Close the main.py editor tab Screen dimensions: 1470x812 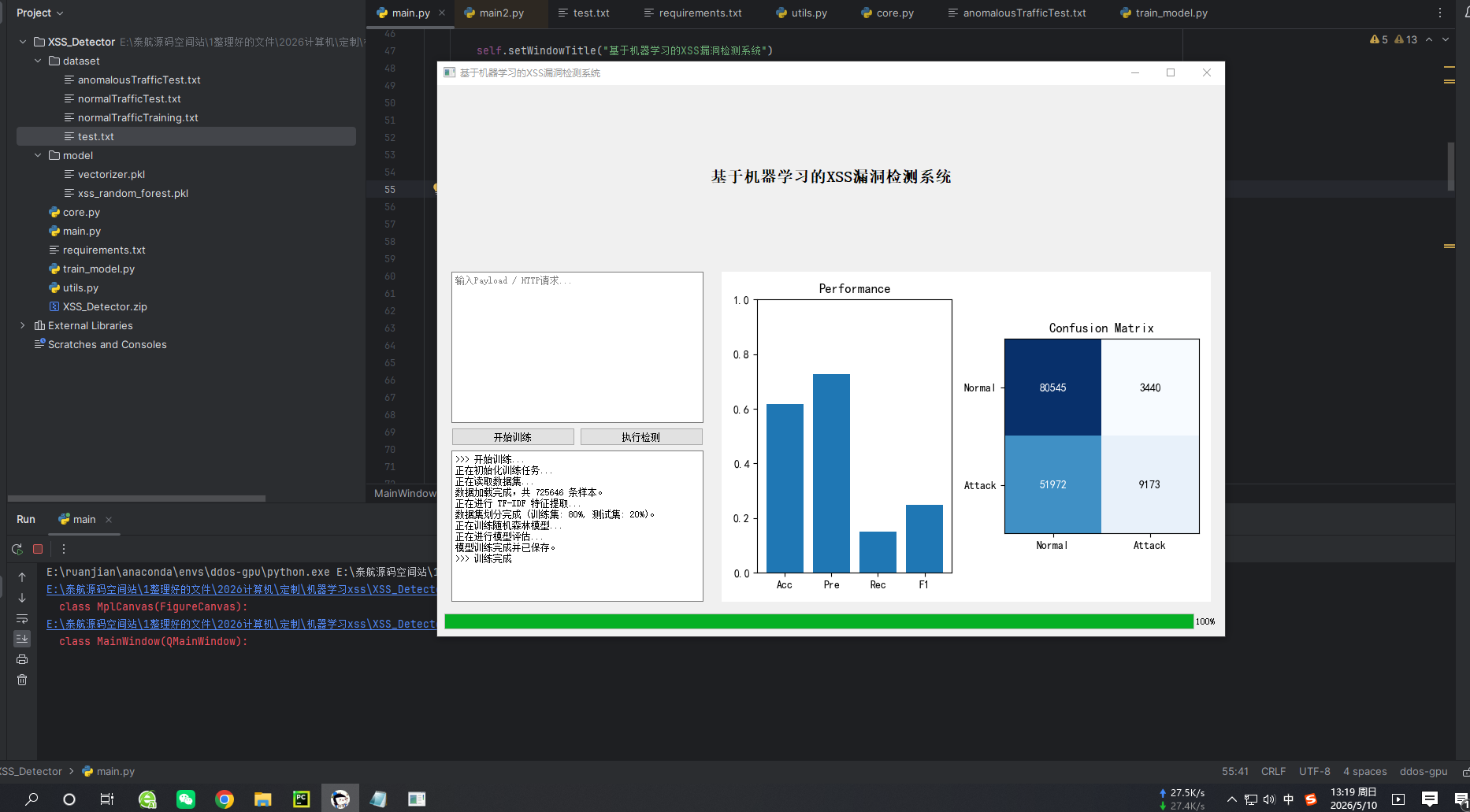click(442, 13)
